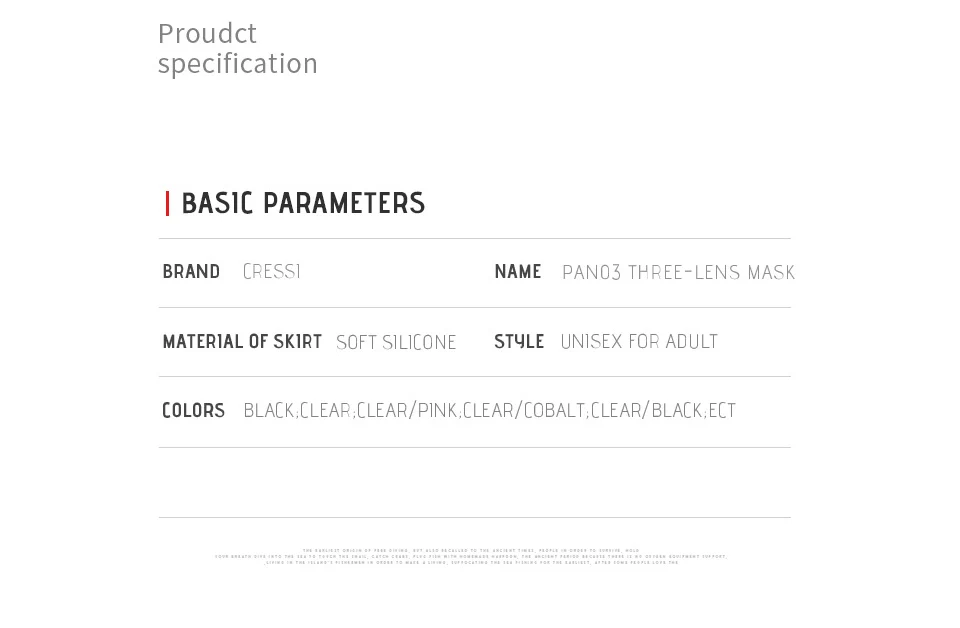The width and height of the screenshot is (960, 628).
Task: Select the COLORS label
Action: coord(193,411)
